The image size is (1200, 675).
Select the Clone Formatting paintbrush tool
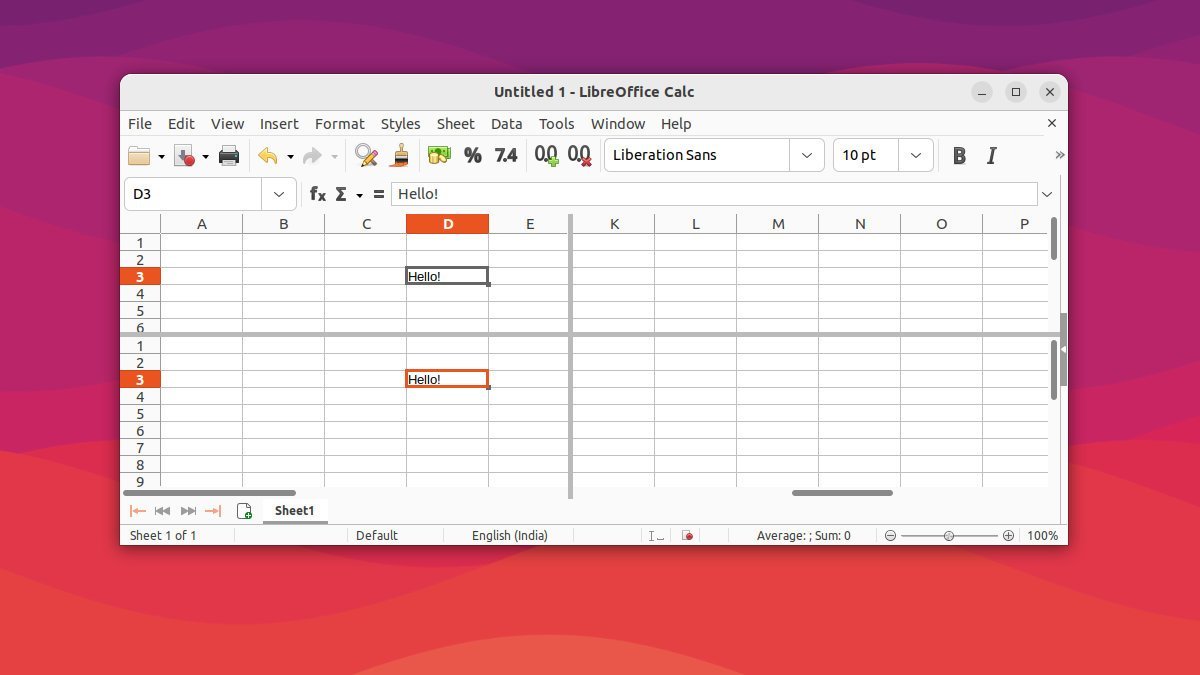click(x=400, y=155)
